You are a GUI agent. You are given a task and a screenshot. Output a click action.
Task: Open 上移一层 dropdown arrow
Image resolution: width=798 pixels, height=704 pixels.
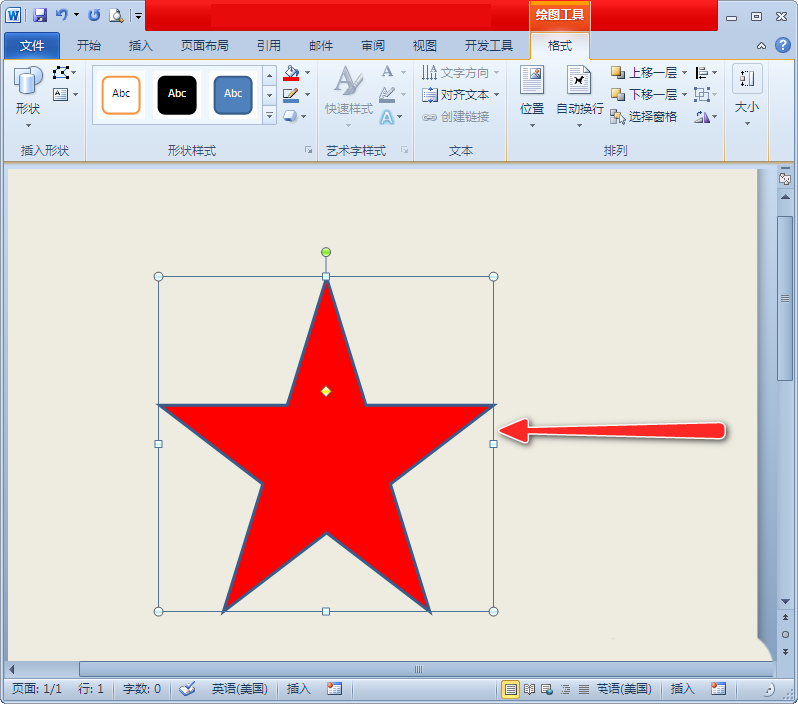click(684, 73)
